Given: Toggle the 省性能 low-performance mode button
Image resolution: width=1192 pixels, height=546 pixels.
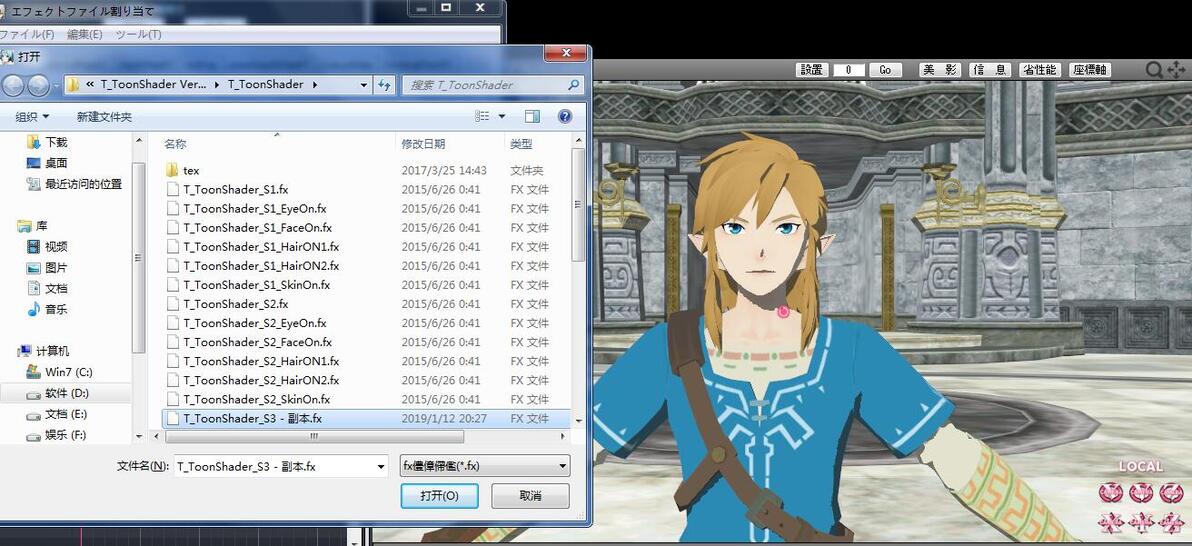Looking at the screenshot, I should [1039, 70].
